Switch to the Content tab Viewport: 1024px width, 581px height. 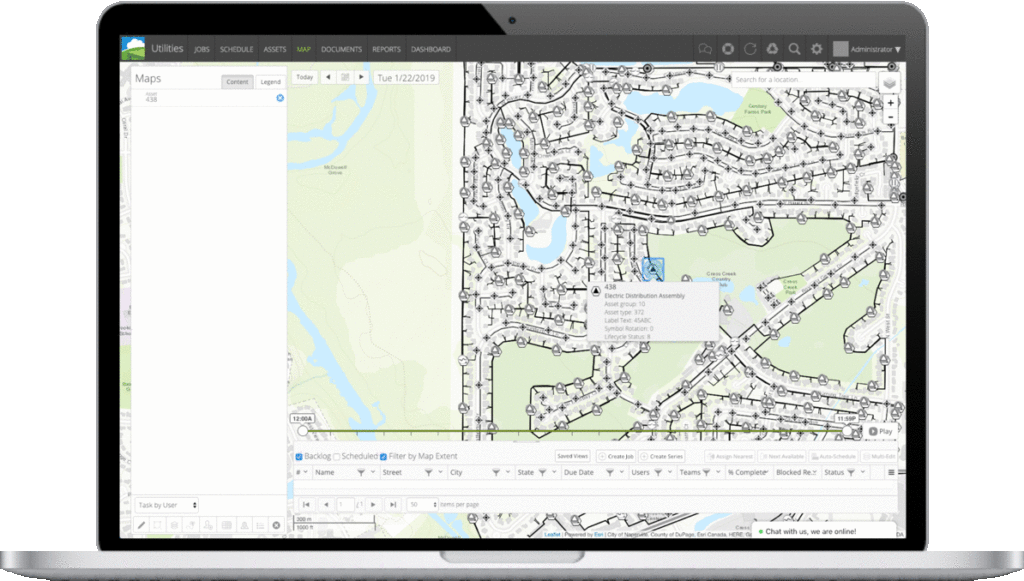[237, 82]
